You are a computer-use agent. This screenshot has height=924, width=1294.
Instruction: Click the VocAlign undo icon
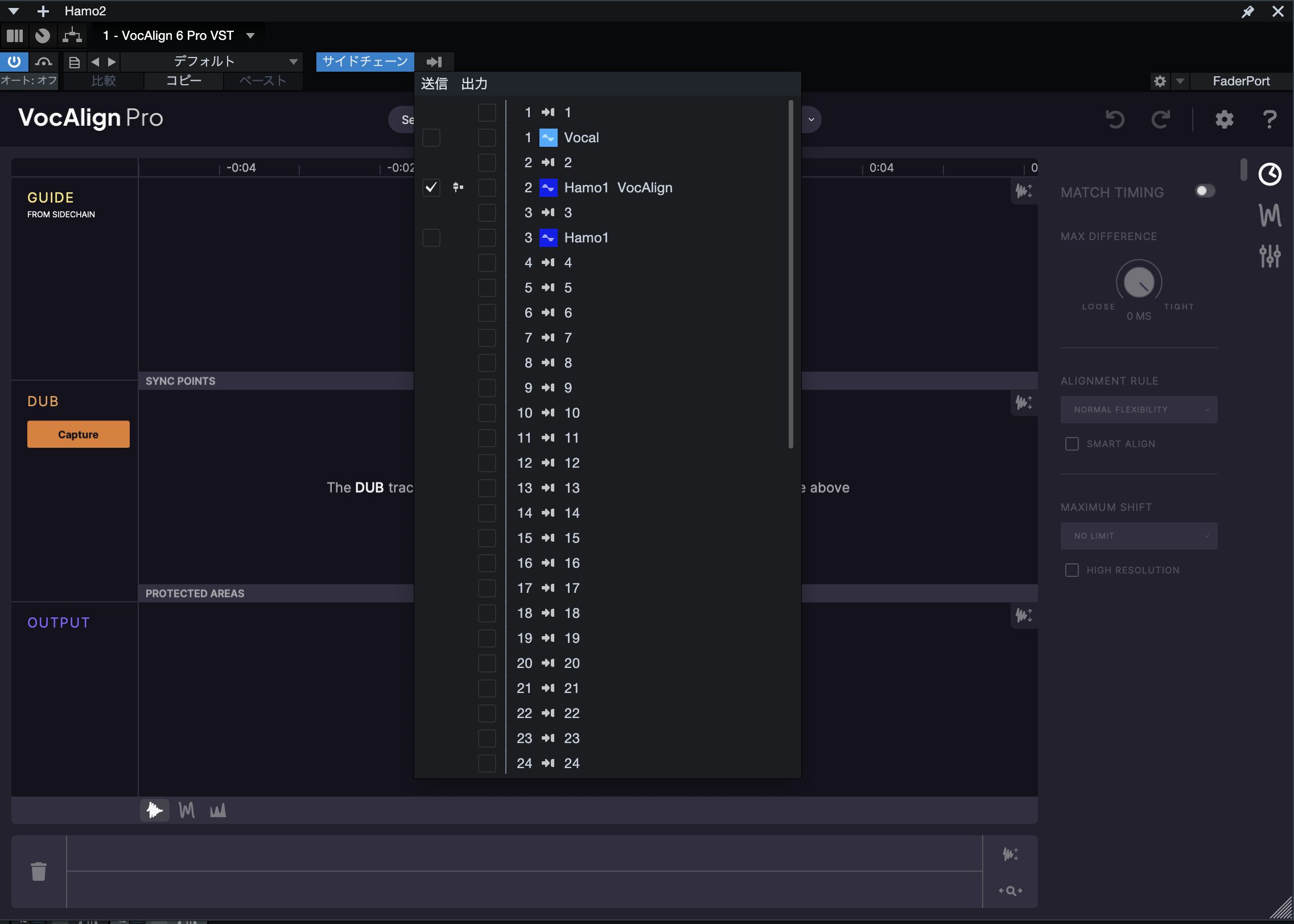point(1115,119)
